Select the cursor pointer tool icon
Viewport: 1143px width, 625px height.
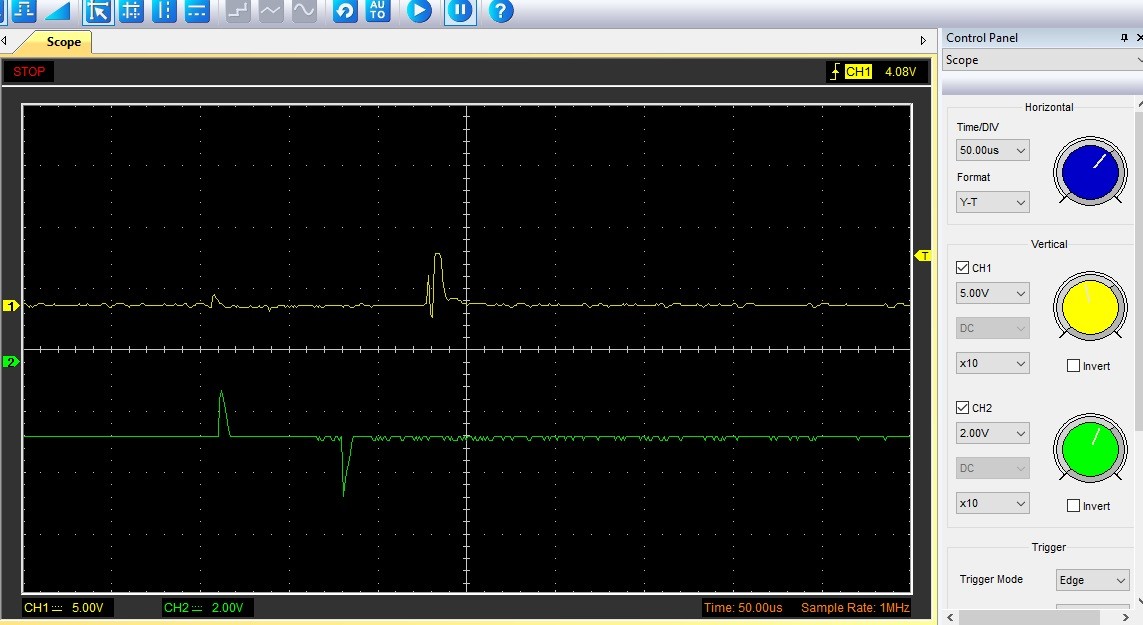tap(97, 11)
